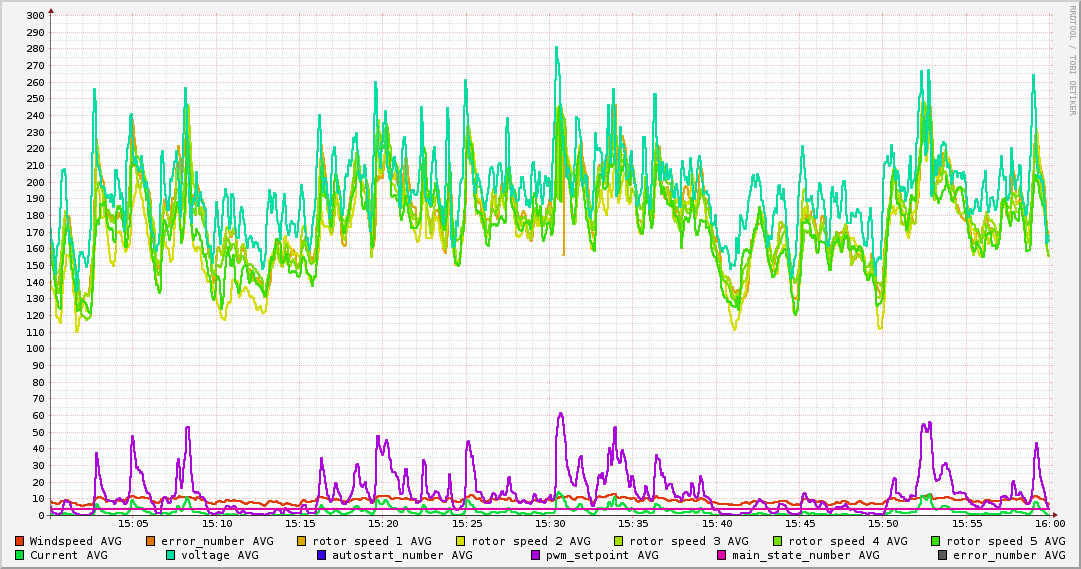Click the blue autostart_number AVG swatch
The image size is (1081, 569).
coord(321,555)
